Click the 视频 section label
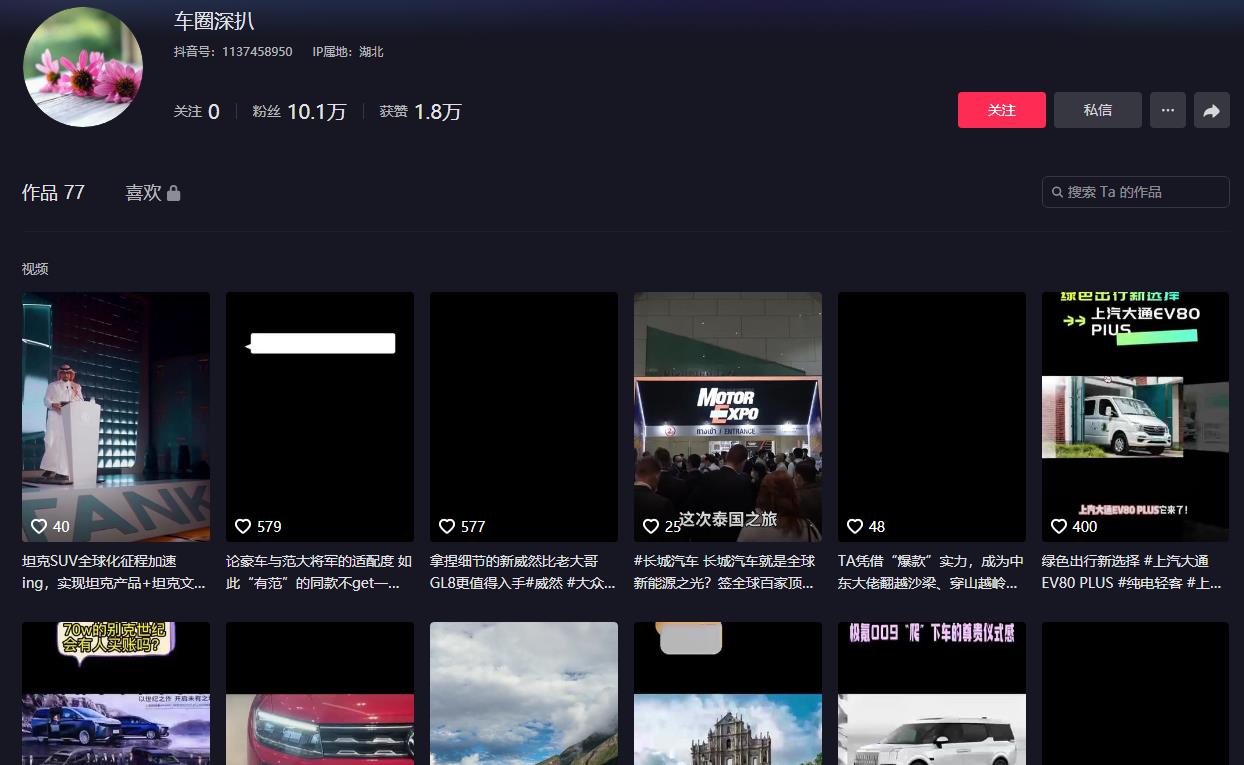Screen dimensions: 1244x765 click(x=35, y=269)
